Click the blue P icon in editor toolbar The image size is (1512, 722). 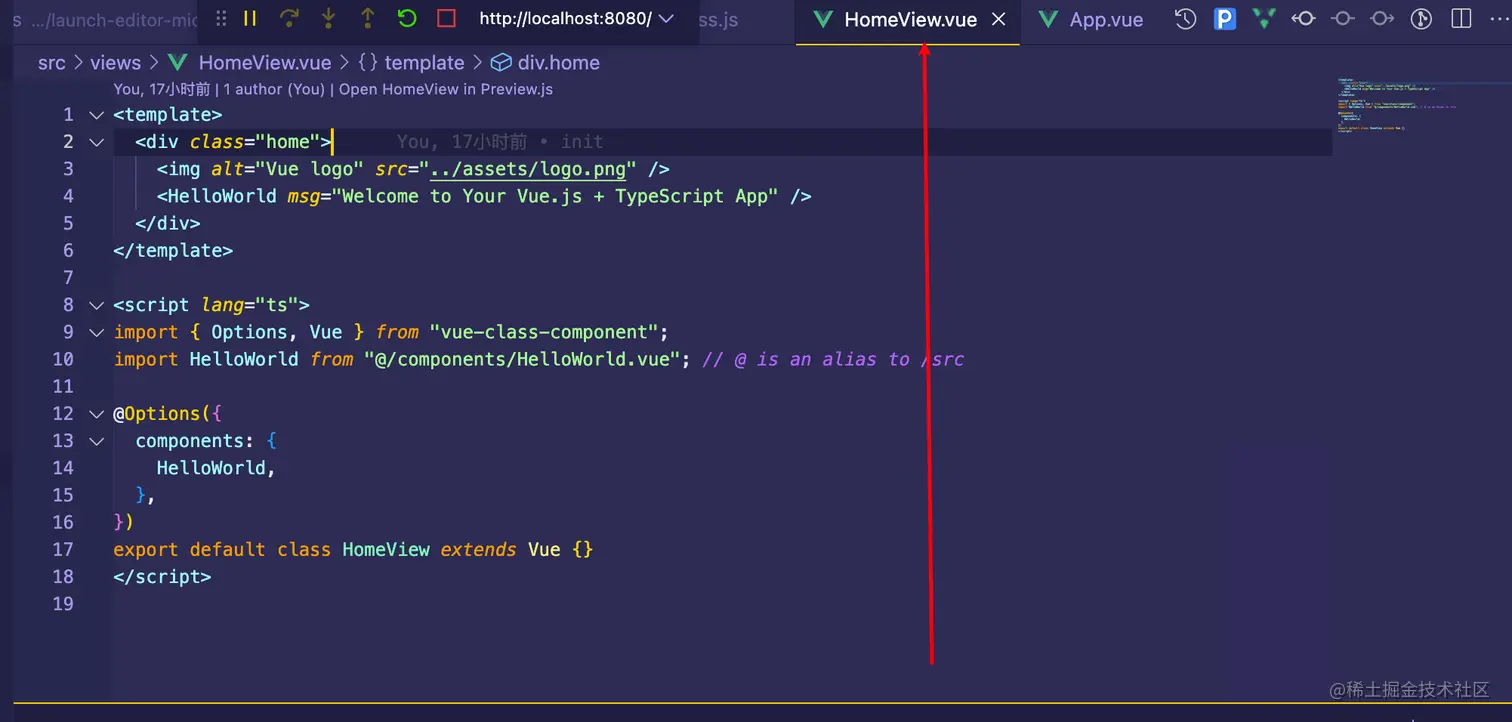1225,18
